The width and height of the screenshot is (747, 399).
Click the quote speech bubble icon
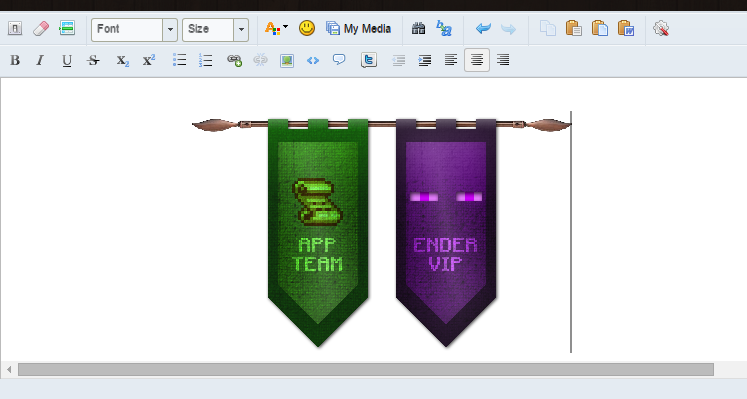click(x=339, y=60)
